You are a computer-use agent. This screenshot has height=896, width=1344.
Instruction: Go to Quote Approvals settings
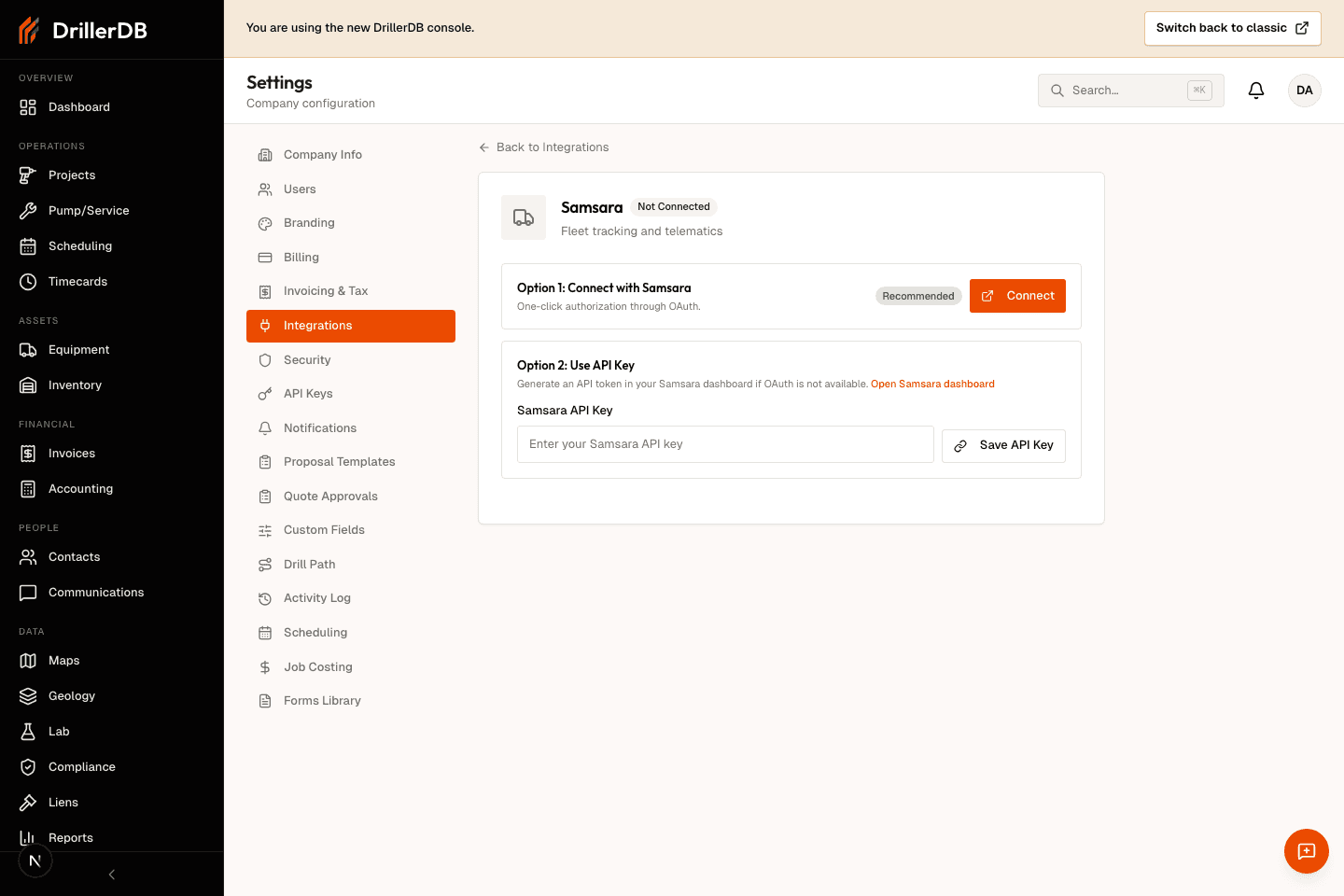351,497
